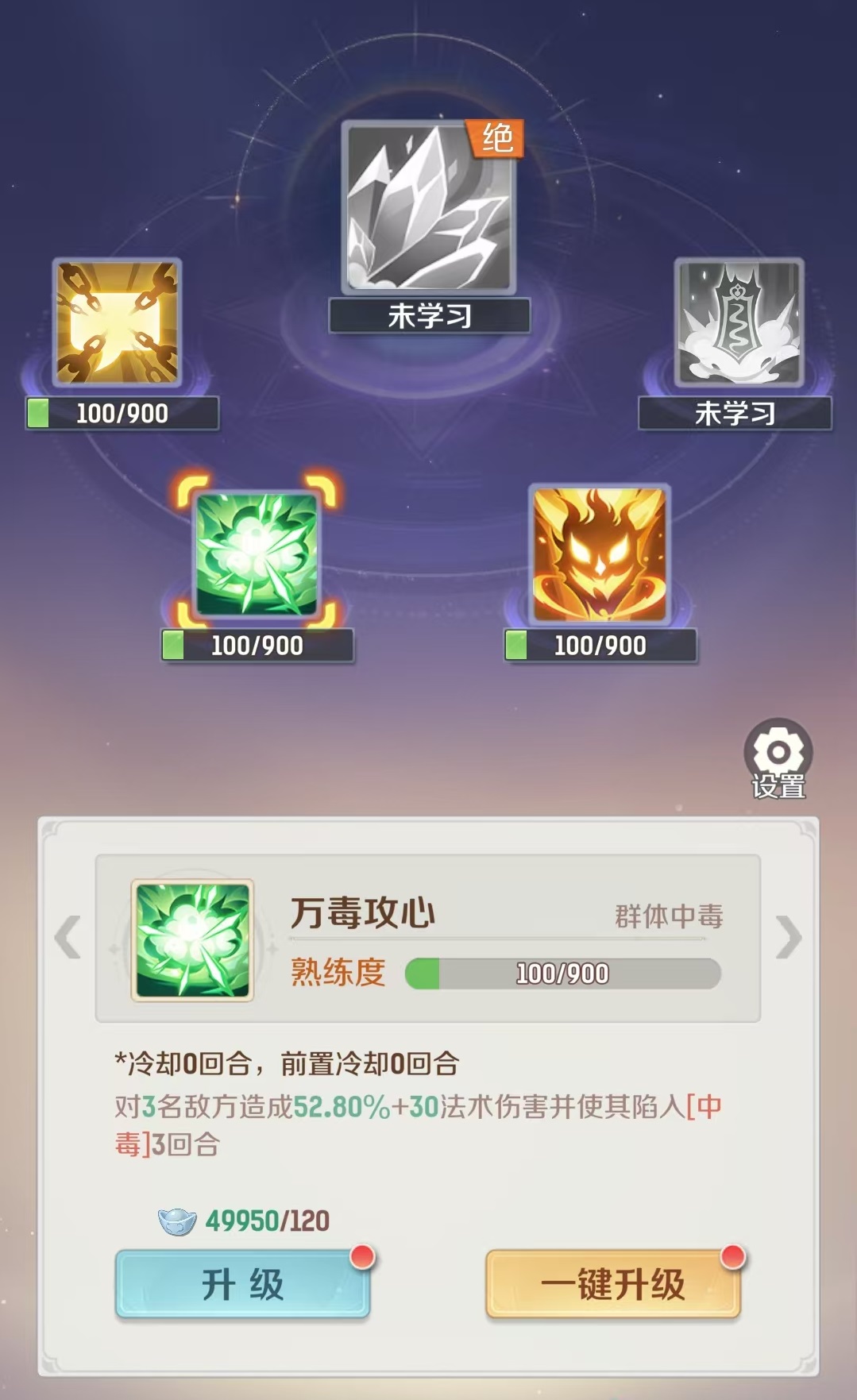This screenshot has width=857, height=1400.
Task: Click the orange 绝 badge on crystal skill
Action: click(x=495, y=138)
